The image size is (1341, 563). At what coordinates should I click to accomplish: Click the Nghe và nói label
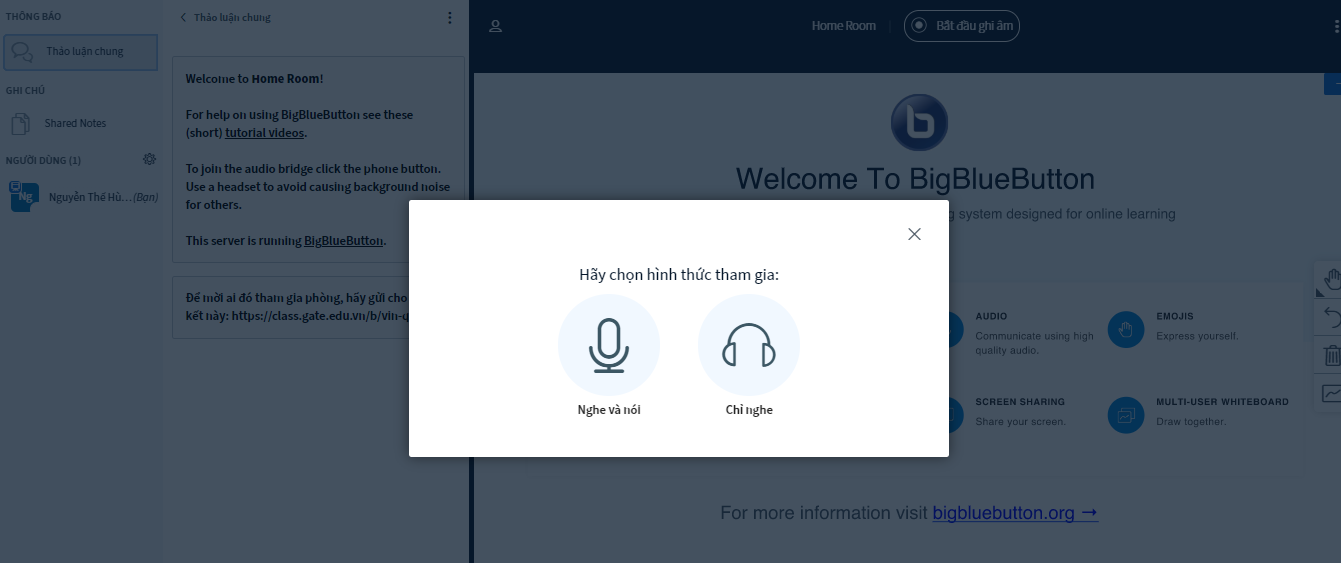609,410
